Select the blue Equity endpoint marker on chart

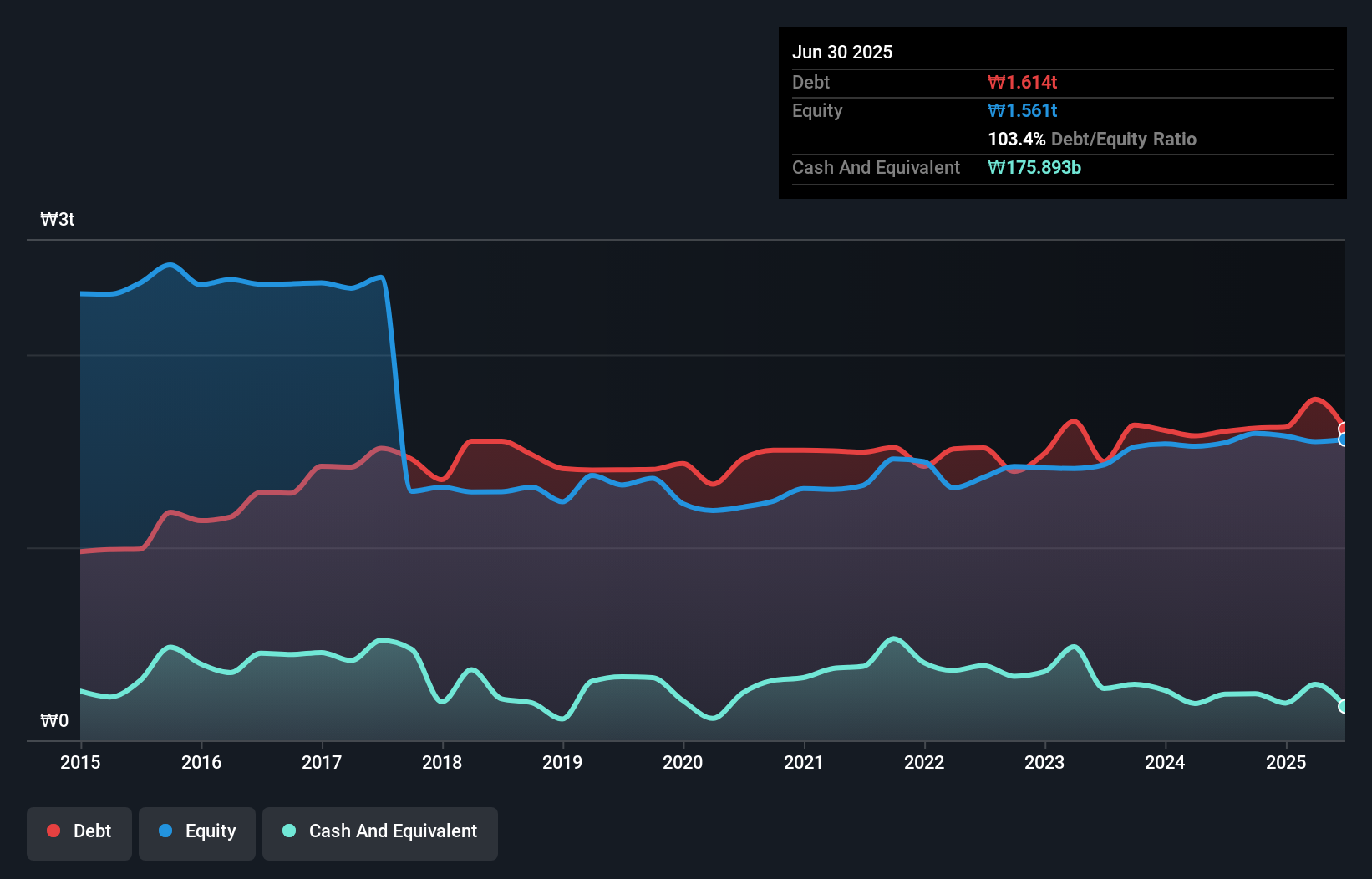point(1344,441)
